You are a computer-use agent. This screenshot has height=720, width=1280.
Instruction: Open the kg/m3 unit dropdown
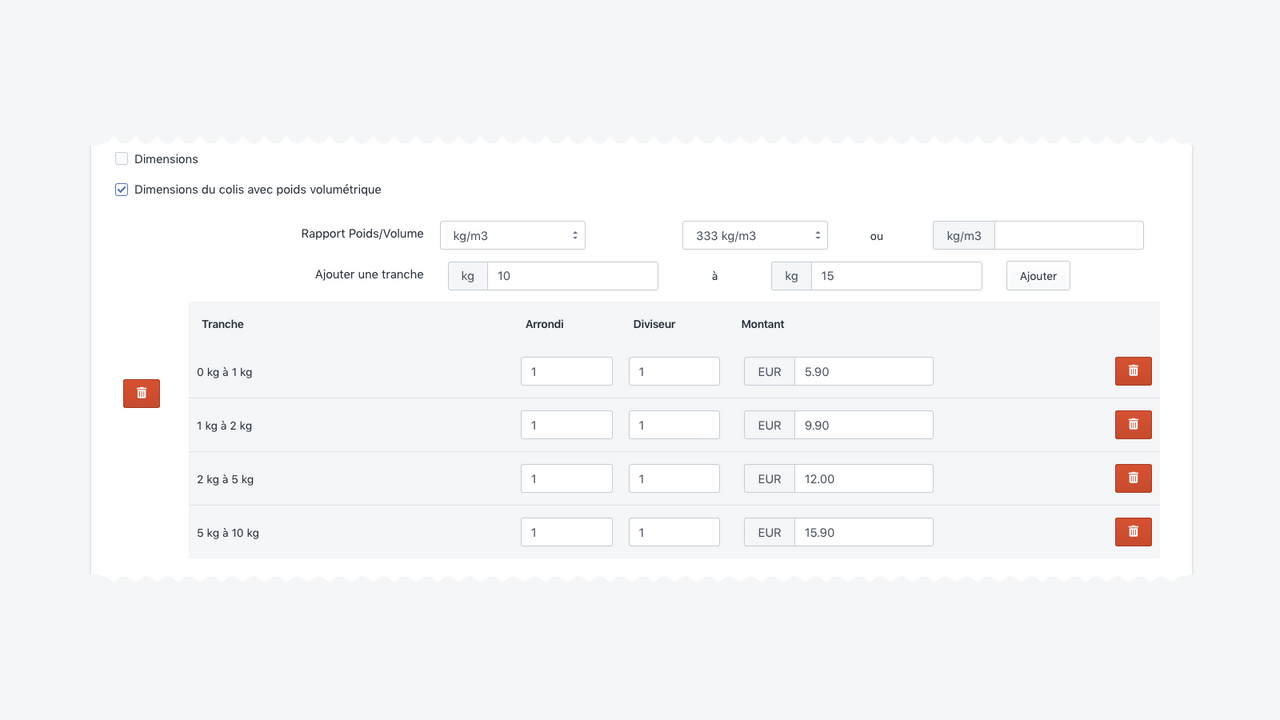(512, 235)
